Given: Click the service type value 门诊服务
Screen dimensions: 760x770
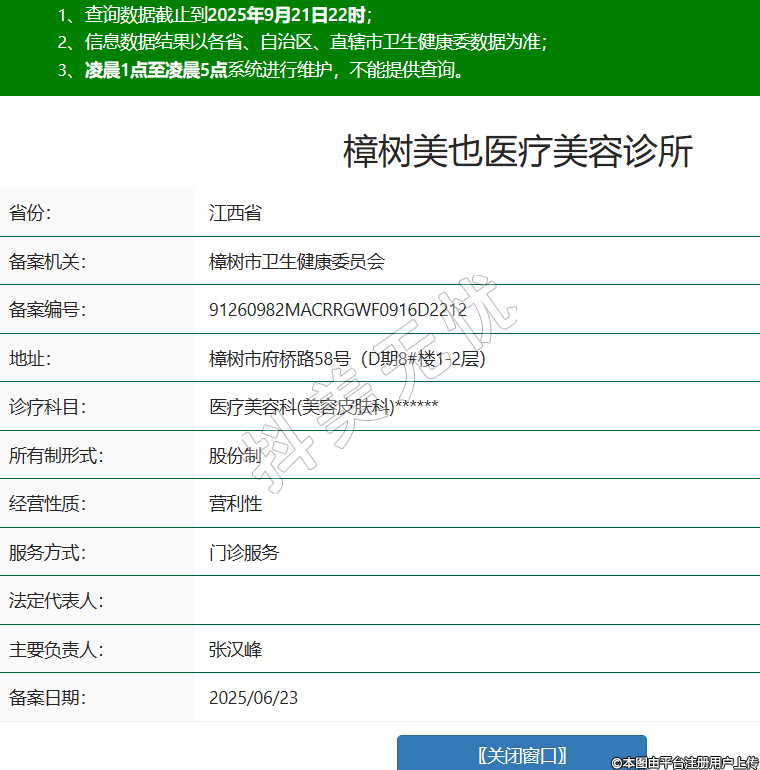Looking at the screenshot, I should [x=244, y=553].
